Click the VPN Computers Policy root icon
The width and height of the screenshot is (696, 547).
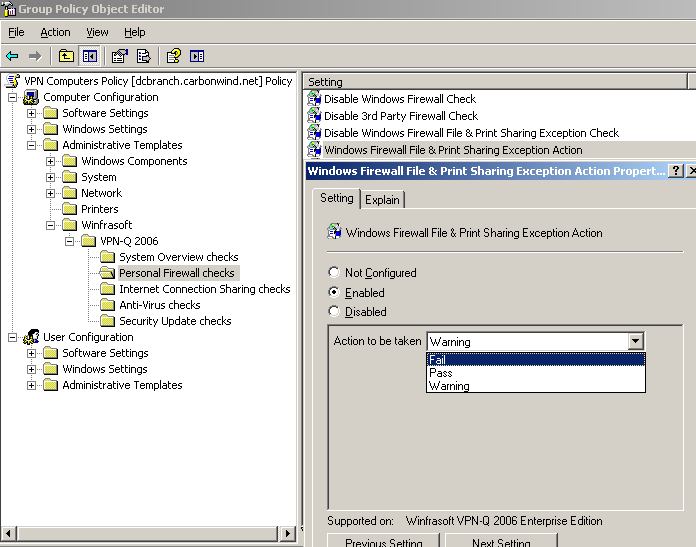(x=13, y=81)
